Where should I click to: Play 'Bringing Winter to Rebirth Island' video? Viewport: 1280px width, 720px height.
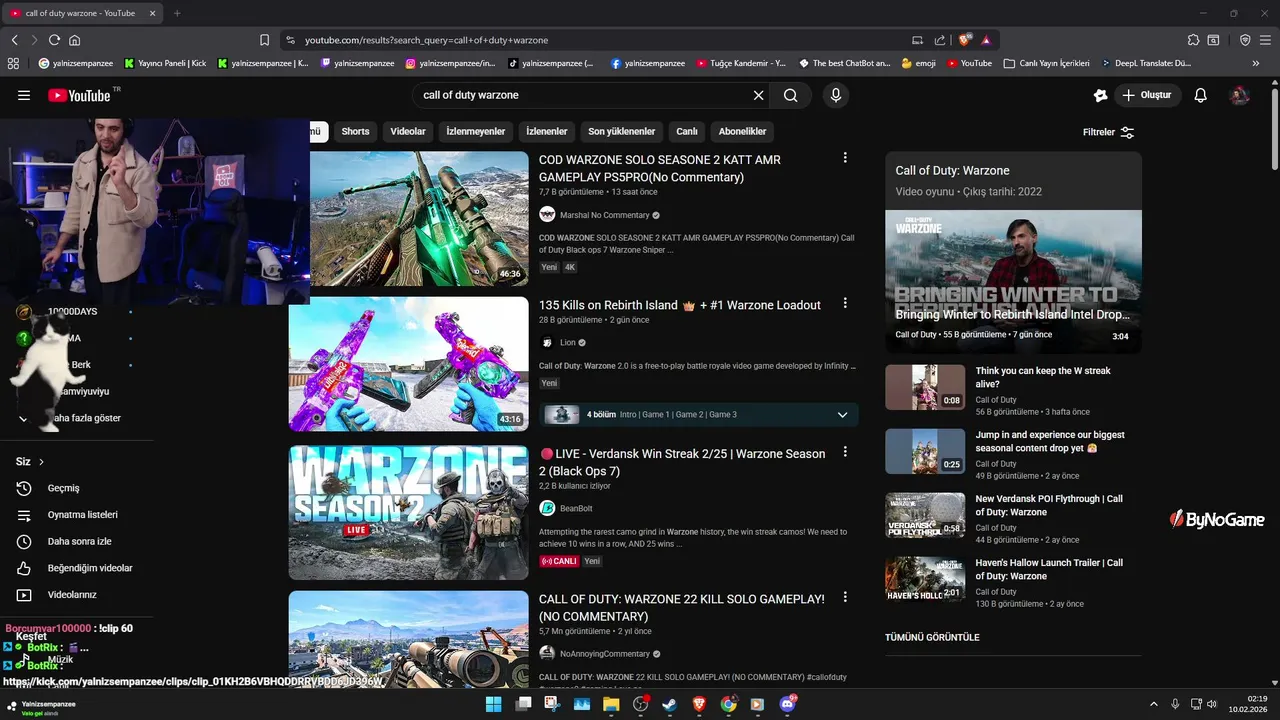[1013, 281]
